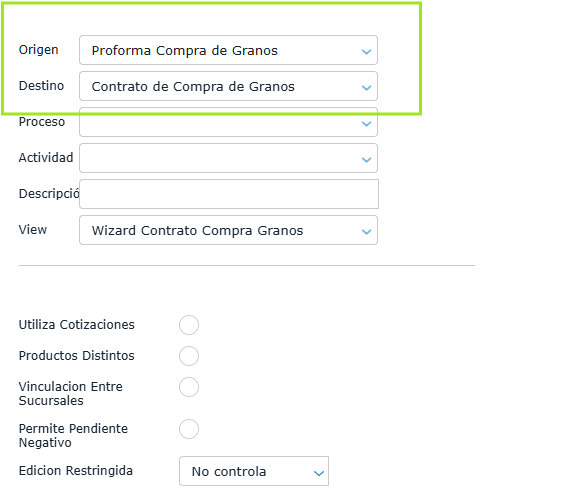The width and height of the screenshot is (566, 500).
Task: Open the empty Proceso combo box
Action: coord(228,122)
